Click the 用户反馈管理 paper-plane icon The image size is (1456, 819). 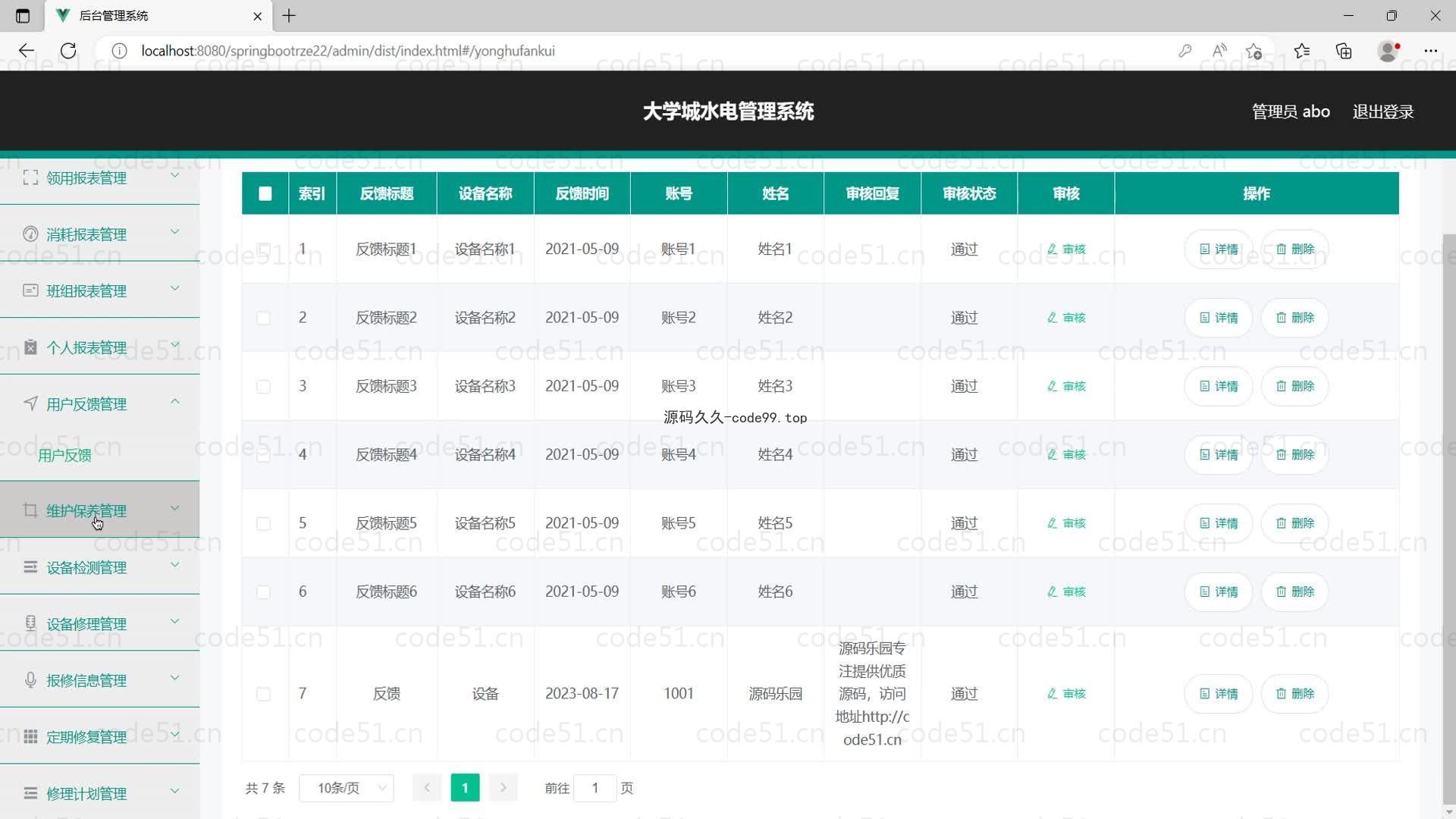pos(30,403)
